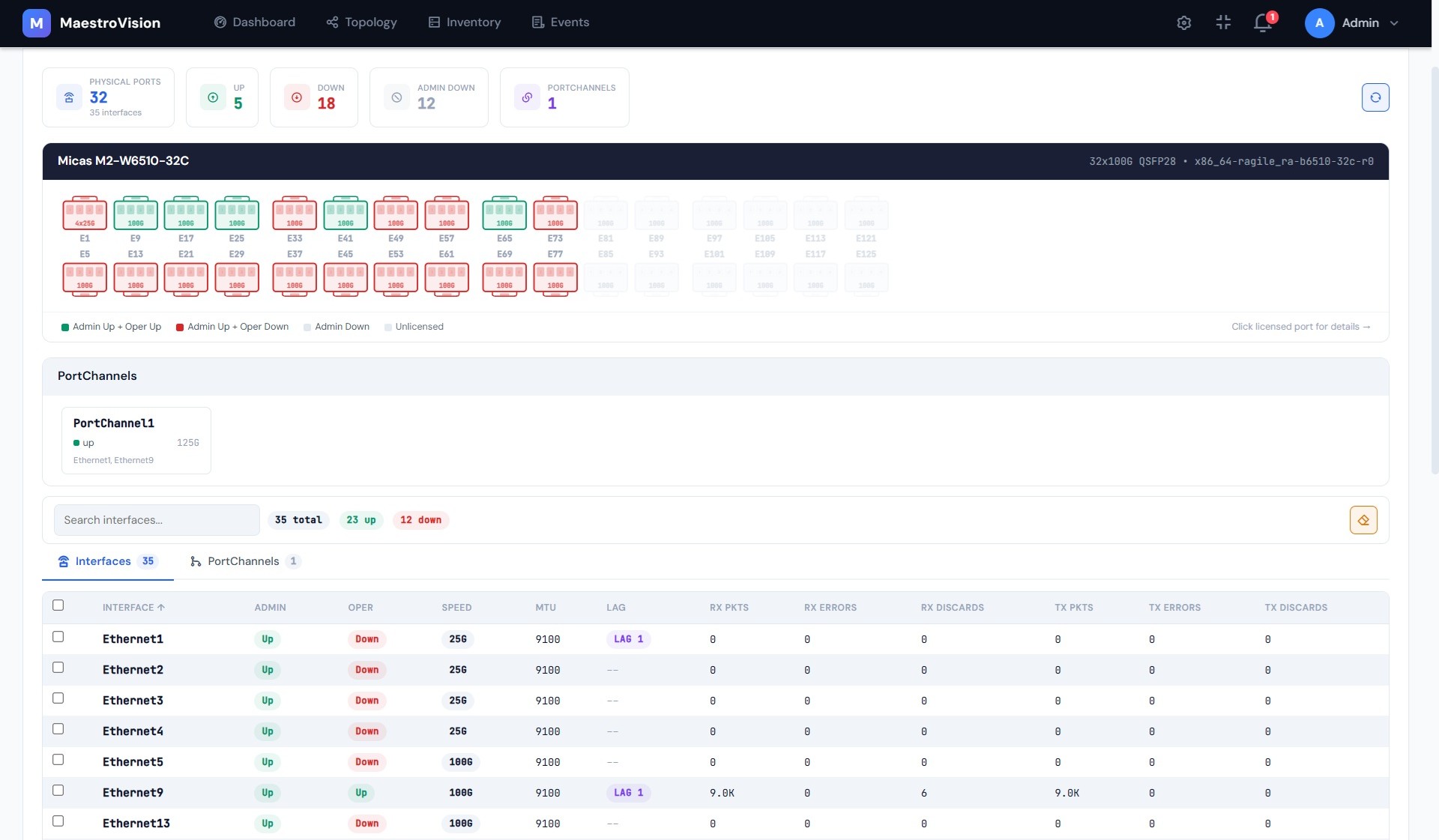Check the Ethernet1 row checkbox
Image resolution: width=1439 pixels, height=840 pixels.
pos(58,637)
